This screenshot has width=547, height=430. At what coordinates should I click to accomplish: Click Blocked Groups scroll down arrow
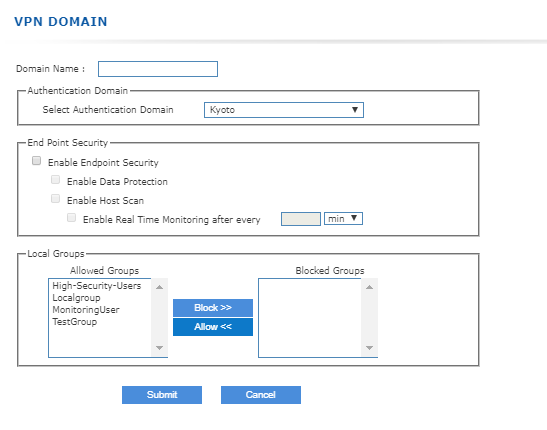click(369, 348)
